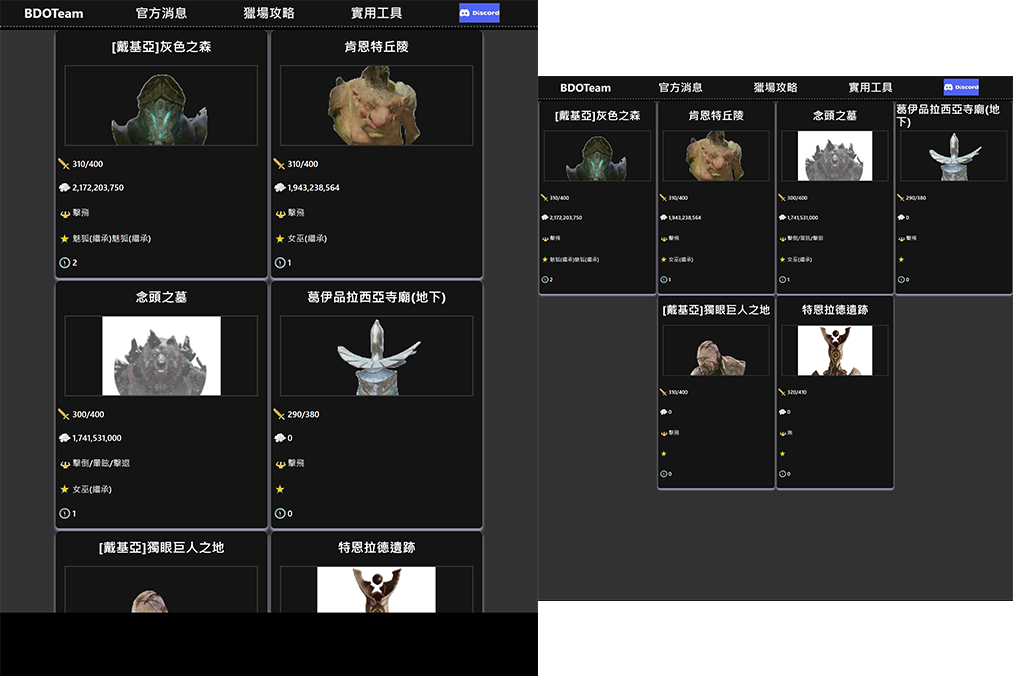Click the Discord button in the left page header
1013x676 pixels.
pyautogui.click(x=479, y=13)
